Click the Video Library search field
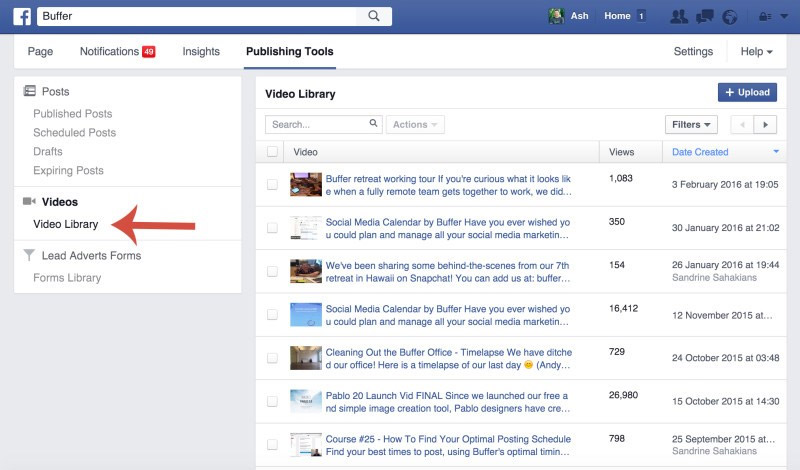Viewport: 800px width, 470px height. [317, 125]
